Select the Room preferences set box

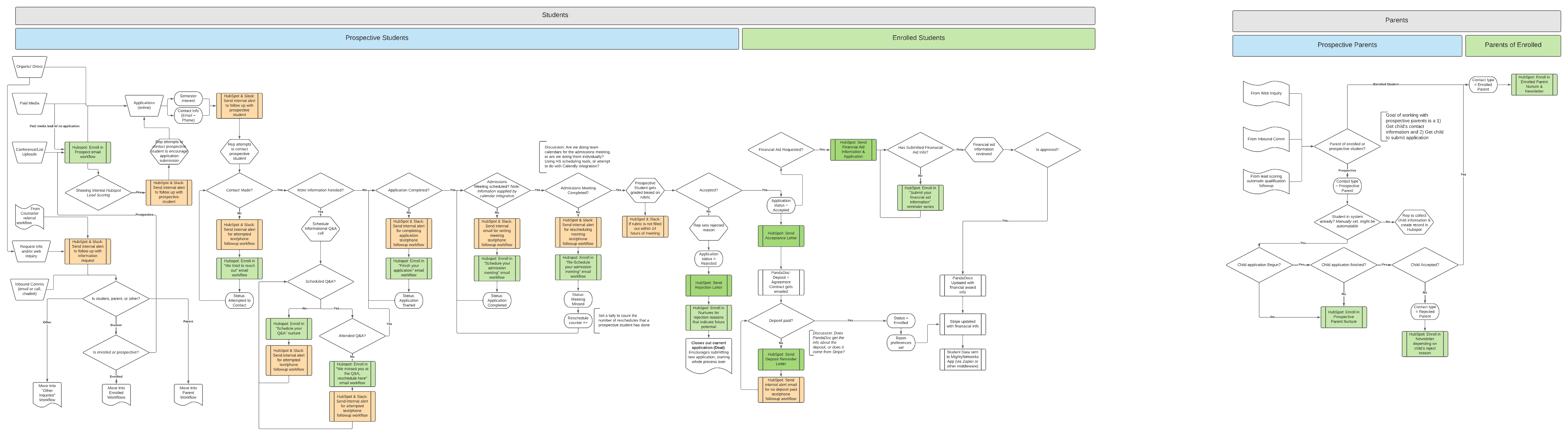[x=901, y=343]
